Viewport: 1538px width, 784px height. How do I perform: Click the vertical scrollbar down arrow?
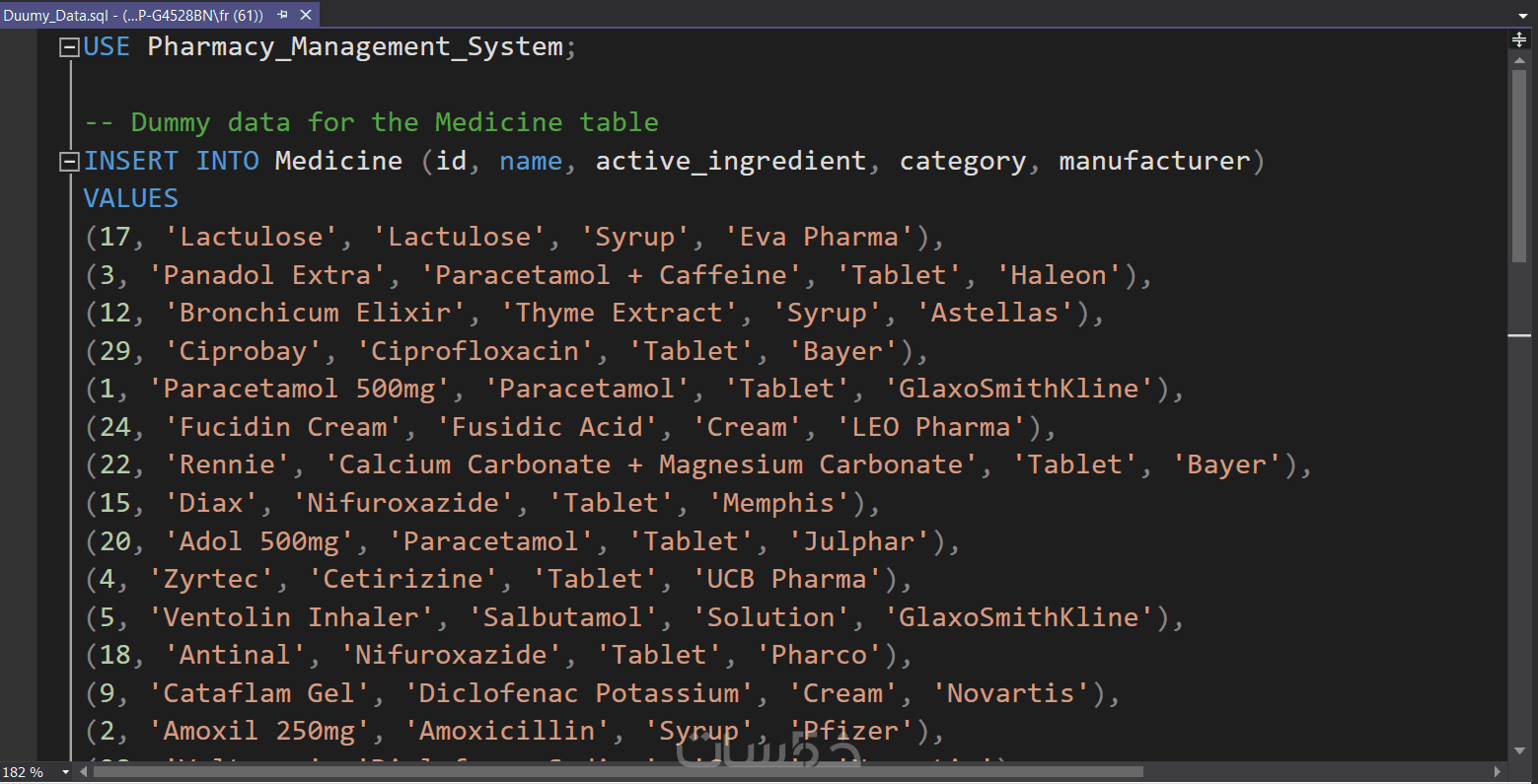pos(1519,752)
